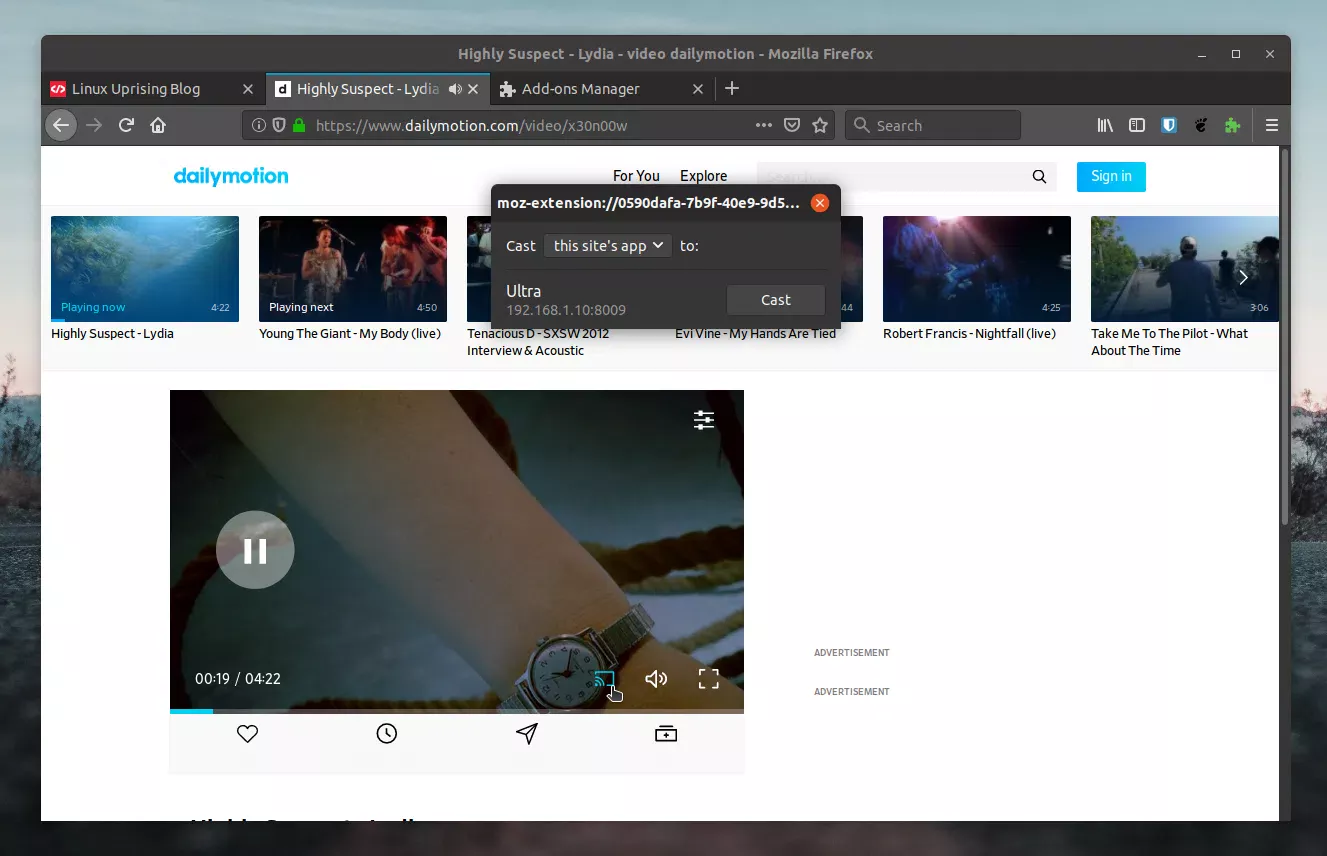The width and height of the screenshot is (1327, 856).
Task: Mute the Highly Suspect tab audio indicator
Action: coord(456,88)
